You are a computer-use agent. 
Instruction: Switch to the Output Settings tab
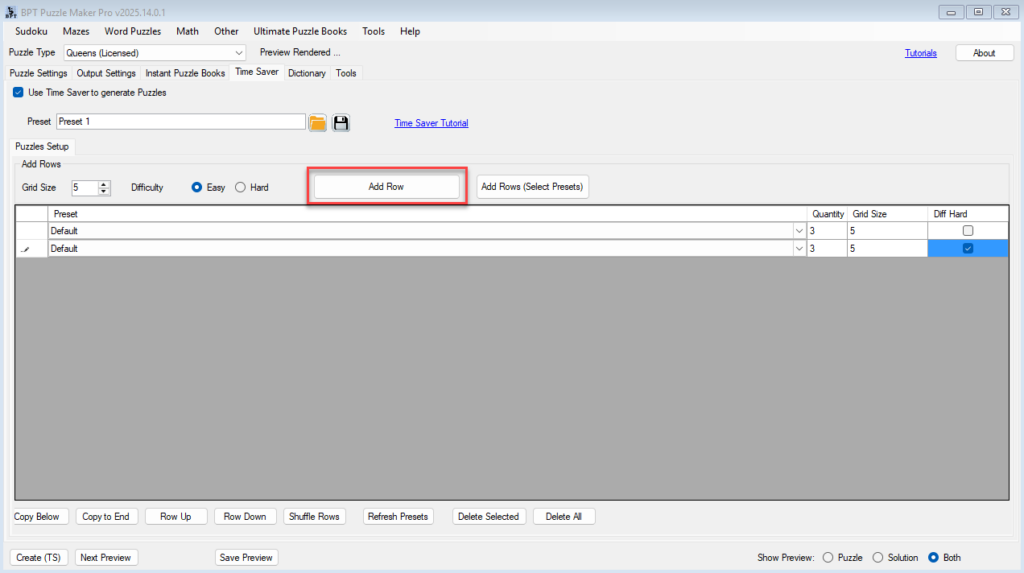(x=106, y=73)
